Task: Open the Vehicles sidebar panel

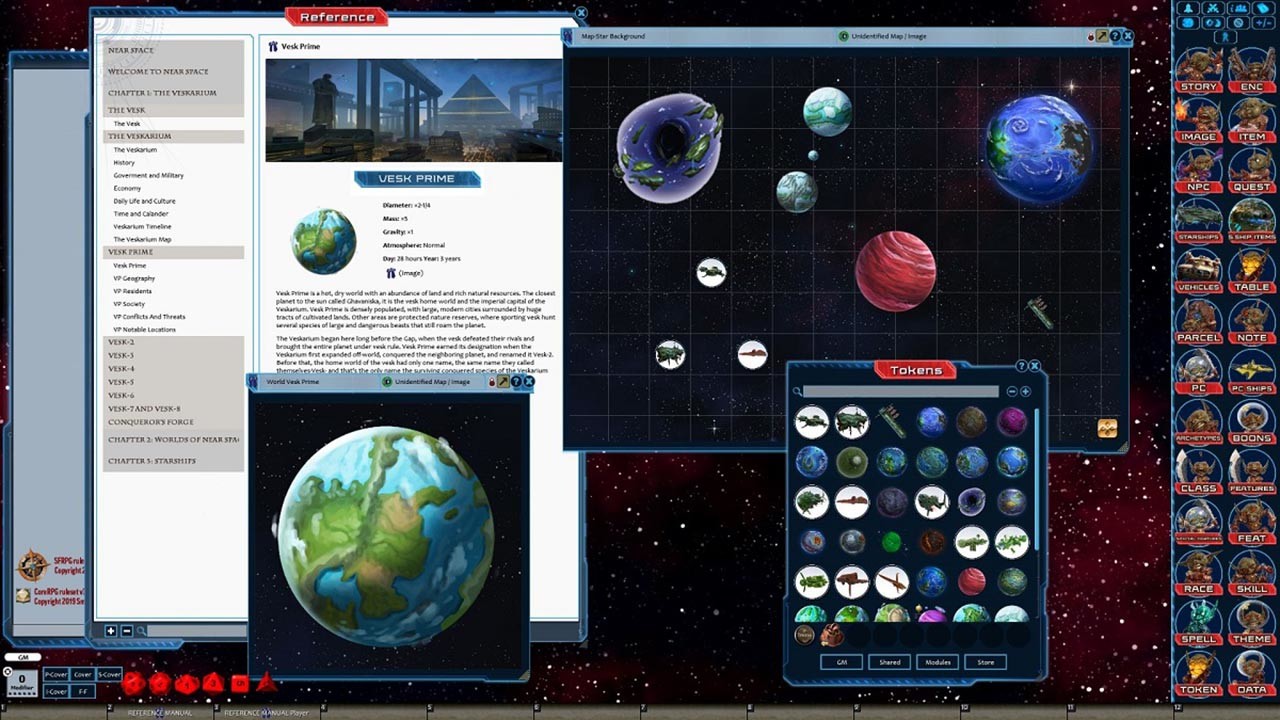Action: [1198, 267]
